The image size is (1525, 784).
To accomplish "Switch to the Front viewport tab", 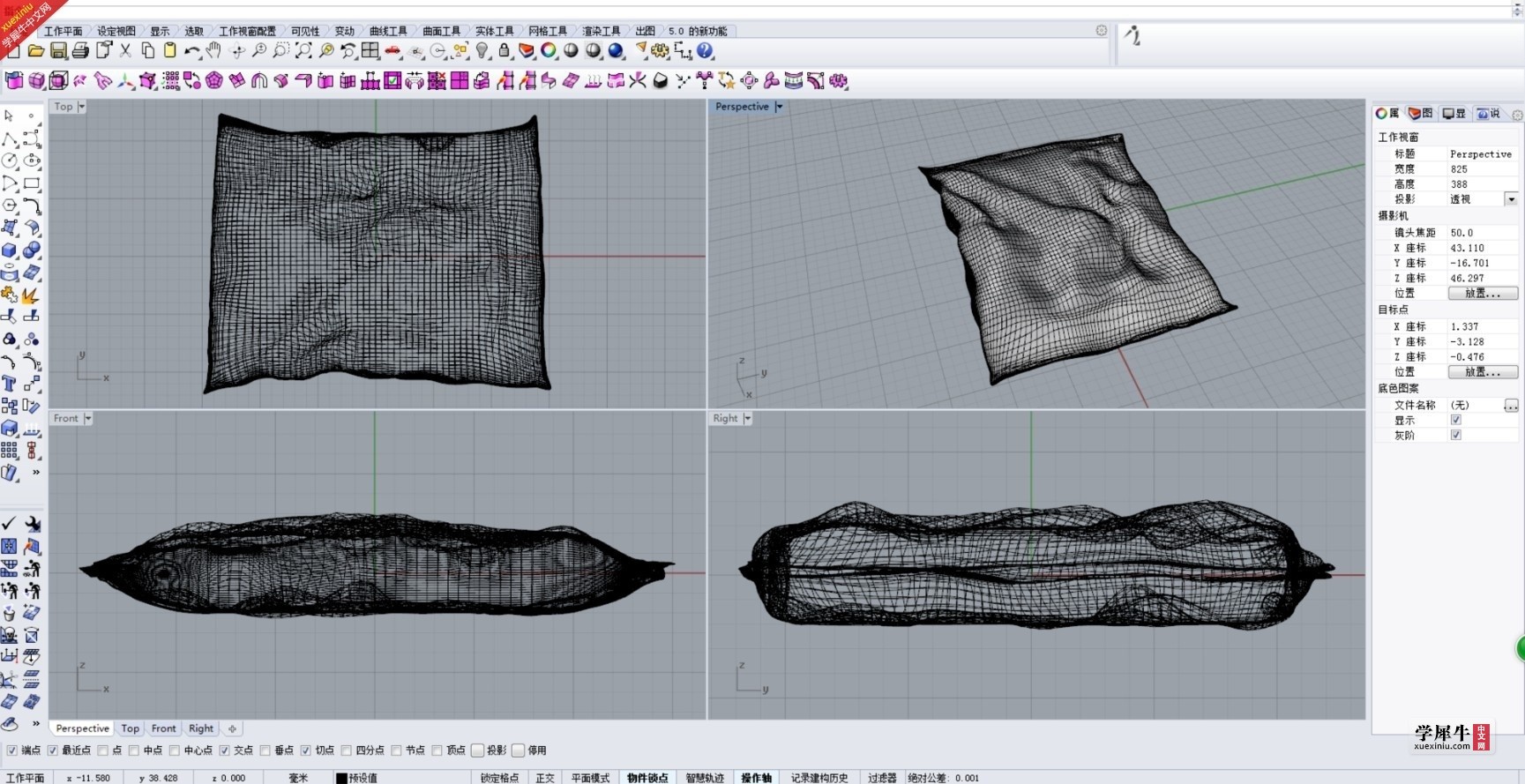I will pyautogui.click(x=163, y=728).
